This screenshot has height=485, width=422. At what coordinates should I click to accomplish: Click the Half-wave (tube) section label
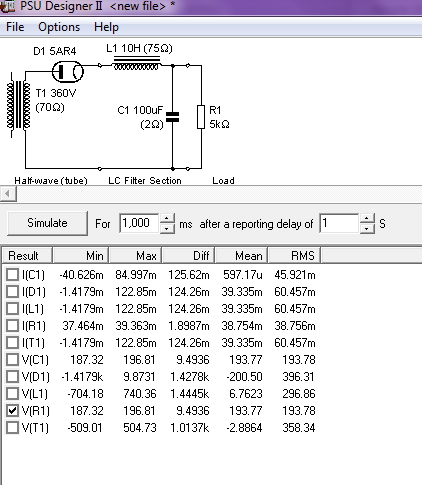pos(51,181)
